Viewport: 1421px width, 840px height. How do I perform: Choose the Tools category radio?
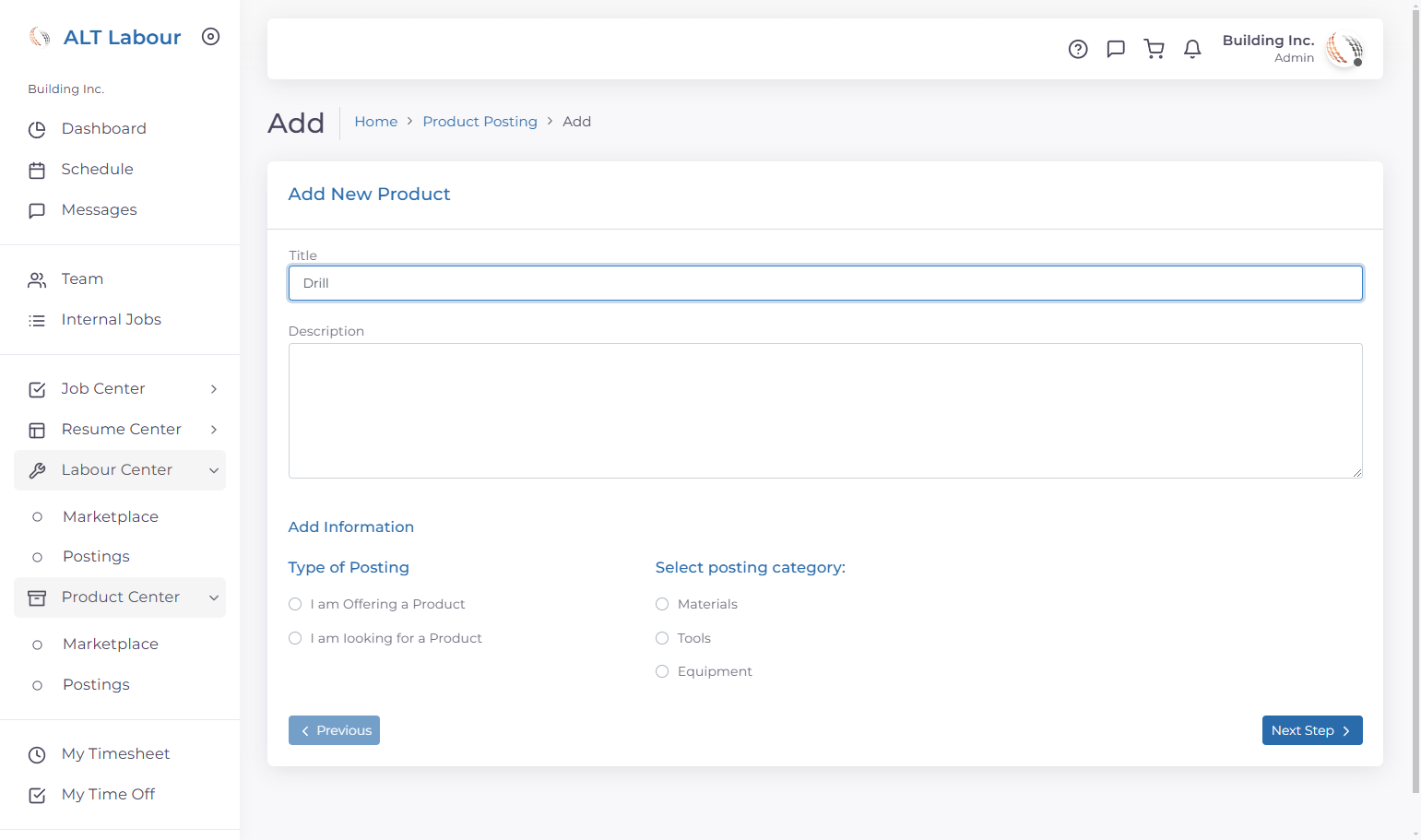(x=662, y=638)
